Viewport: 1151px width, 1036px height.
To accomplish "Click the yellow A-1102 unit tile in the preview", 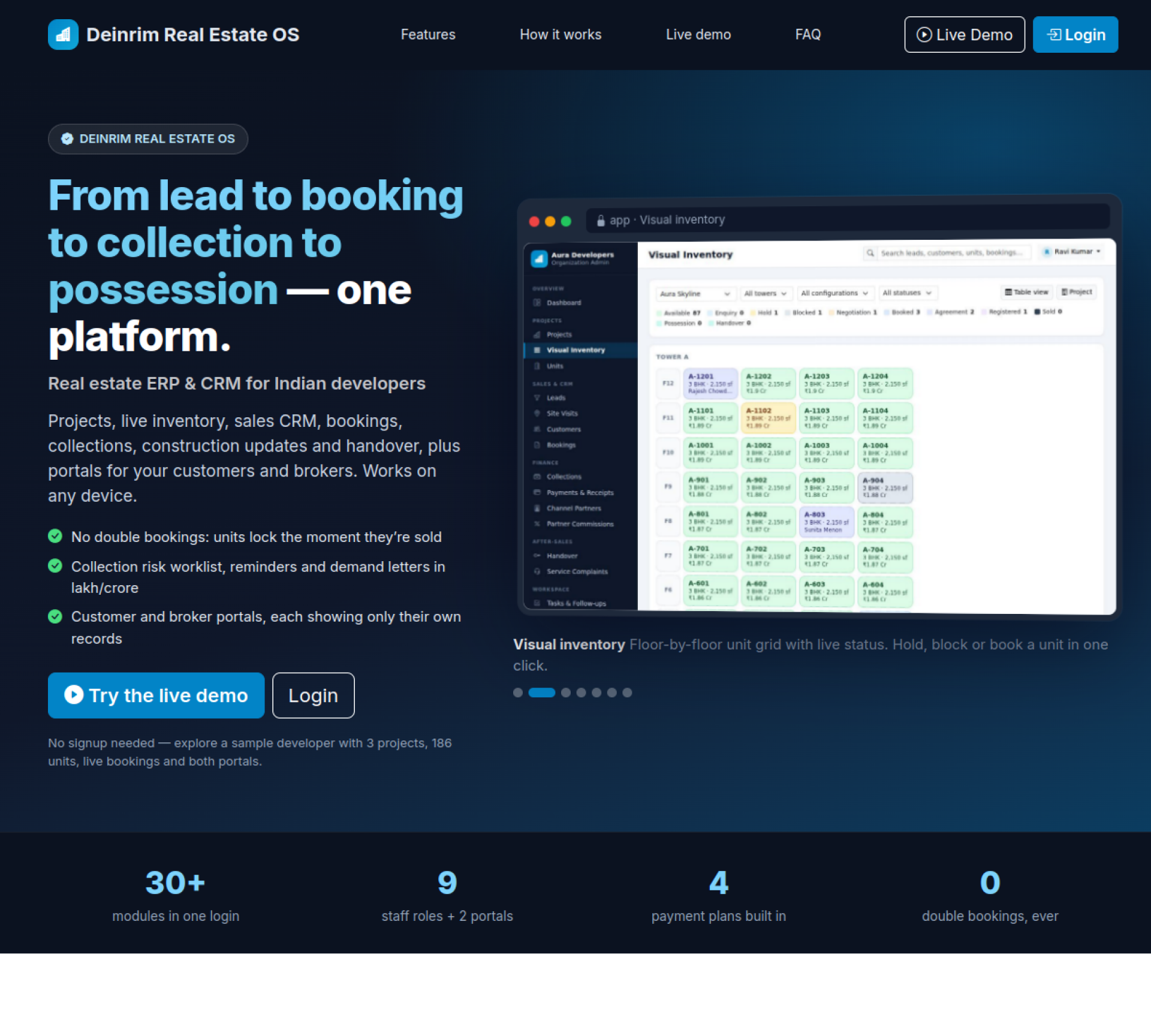I will (769, 418).
